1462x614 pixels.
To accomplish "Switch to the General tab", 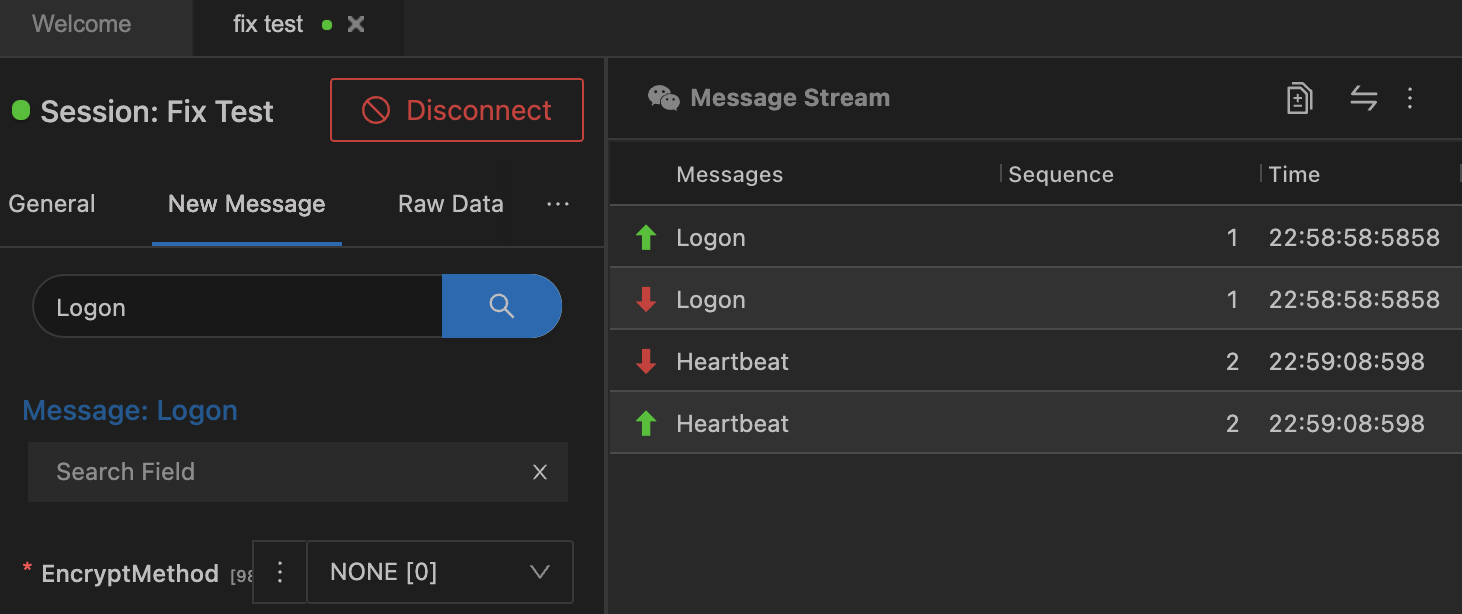I will coord(52,204).
